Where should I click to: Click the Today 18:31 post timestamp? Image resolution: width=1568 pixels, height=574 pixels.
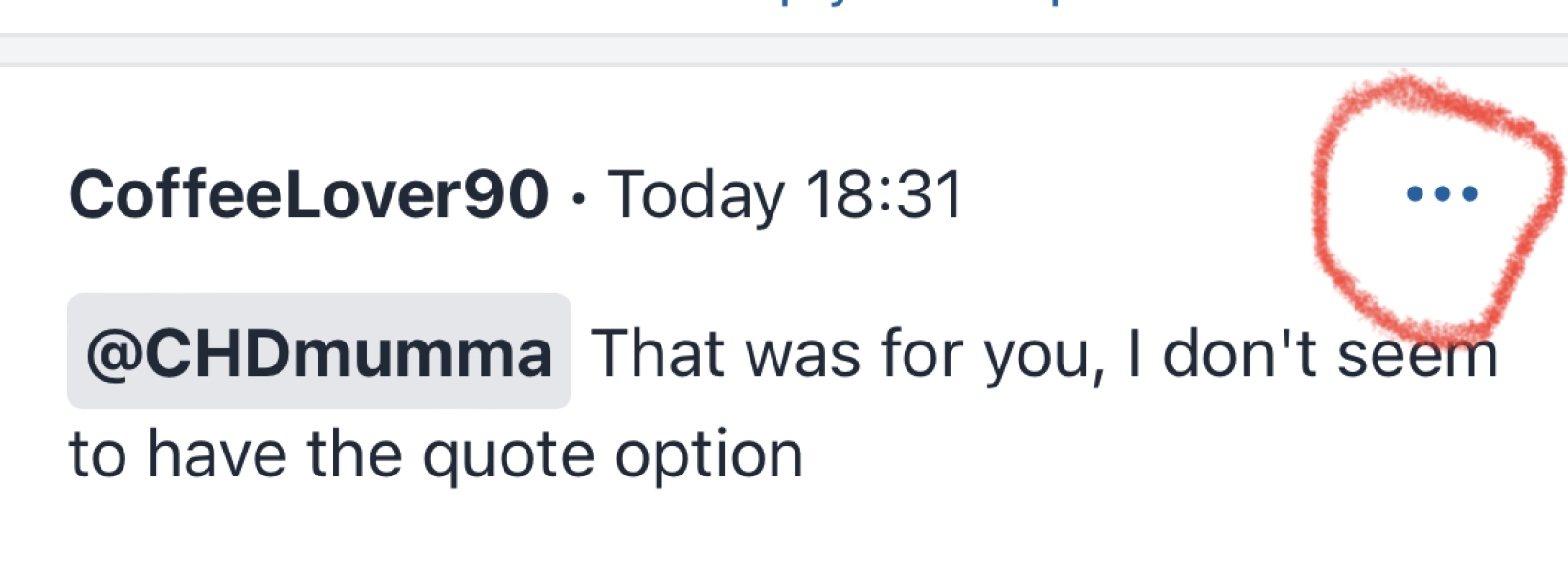(785, 195)
